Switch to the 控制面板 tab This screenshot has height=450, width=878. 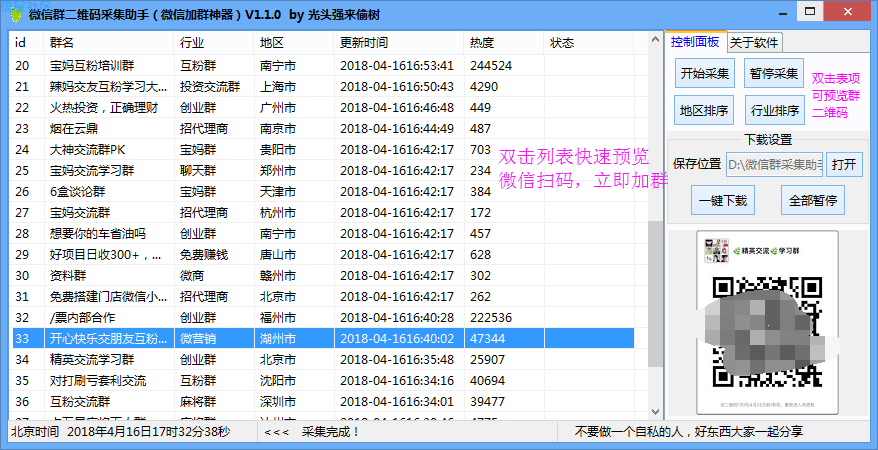pos(695,42)
